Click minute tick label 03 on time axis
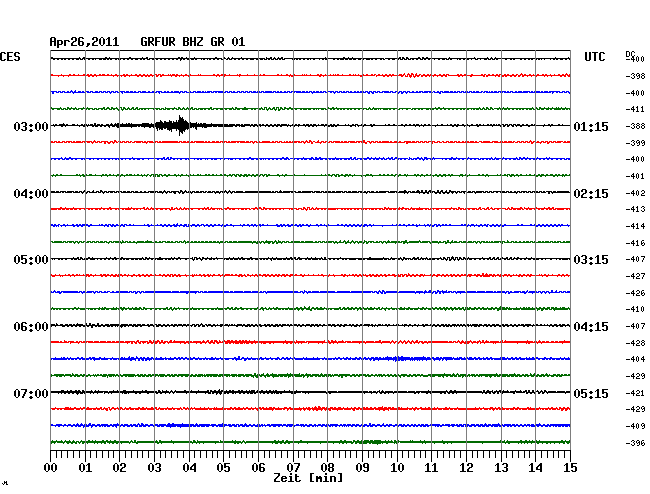Screen dimensions: 650x494 coord(154,468)
